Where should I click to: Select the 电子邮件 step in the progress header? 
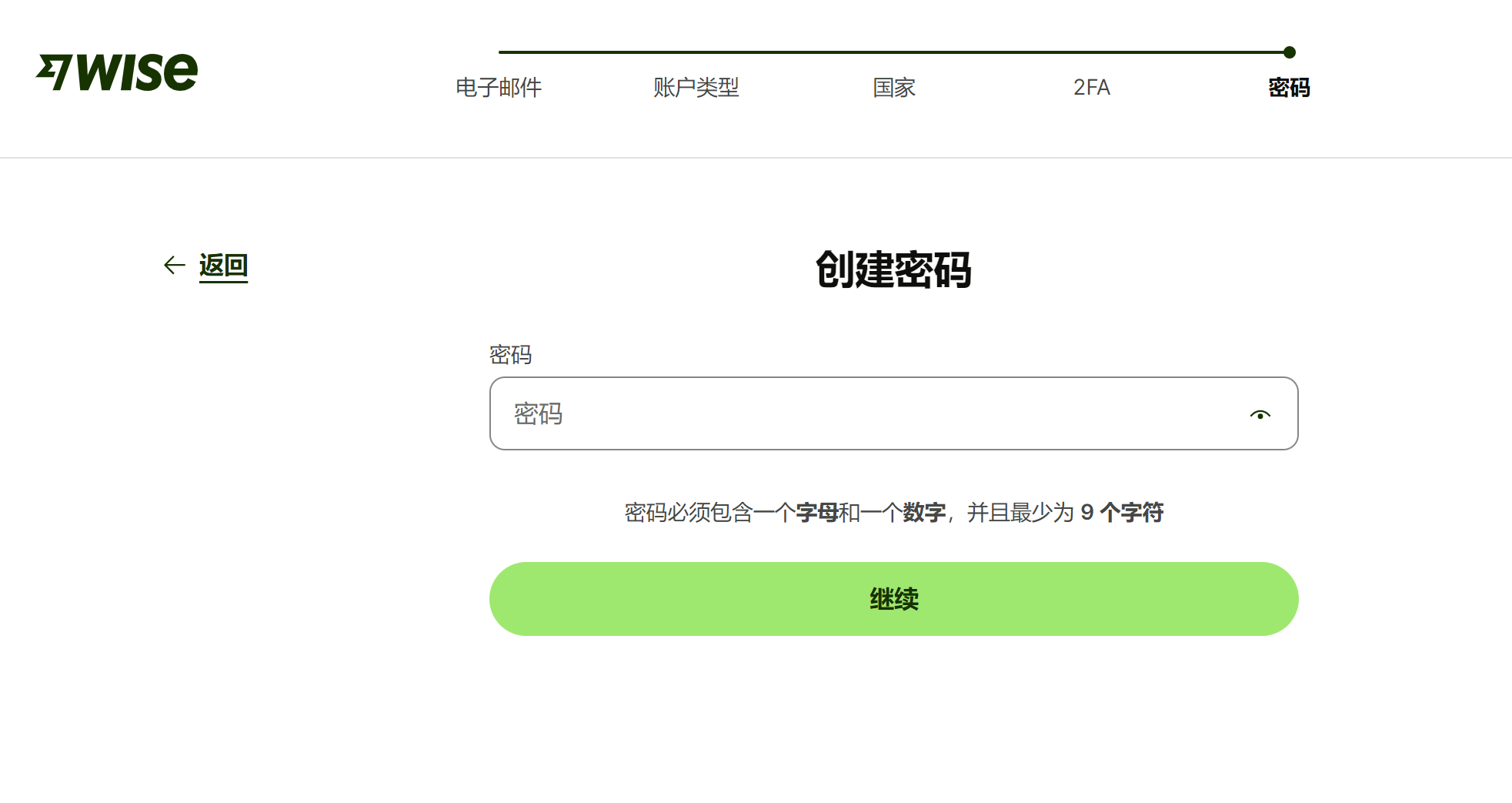click(499, 88)
